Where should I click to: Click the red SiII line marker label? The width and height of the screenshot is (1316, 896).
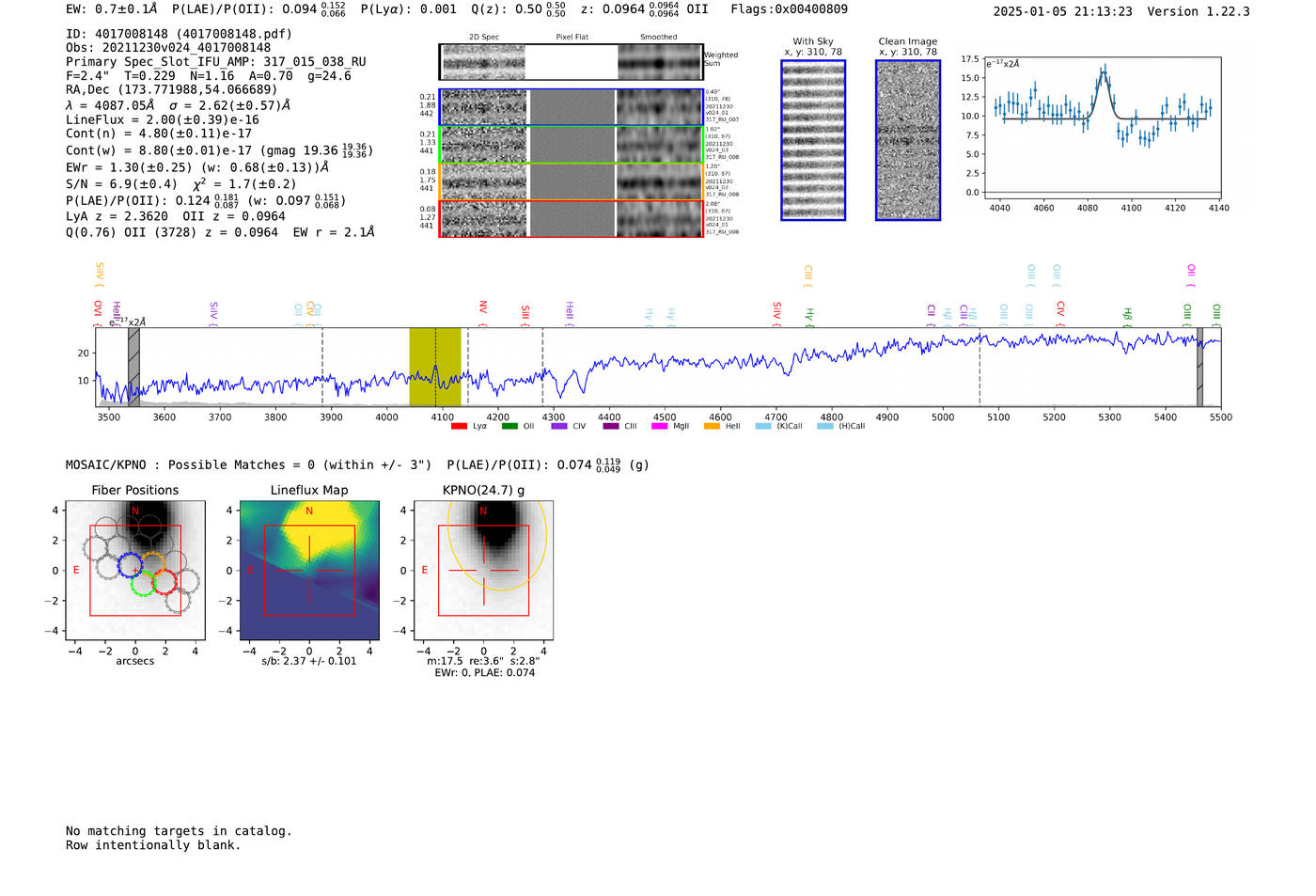525,314
